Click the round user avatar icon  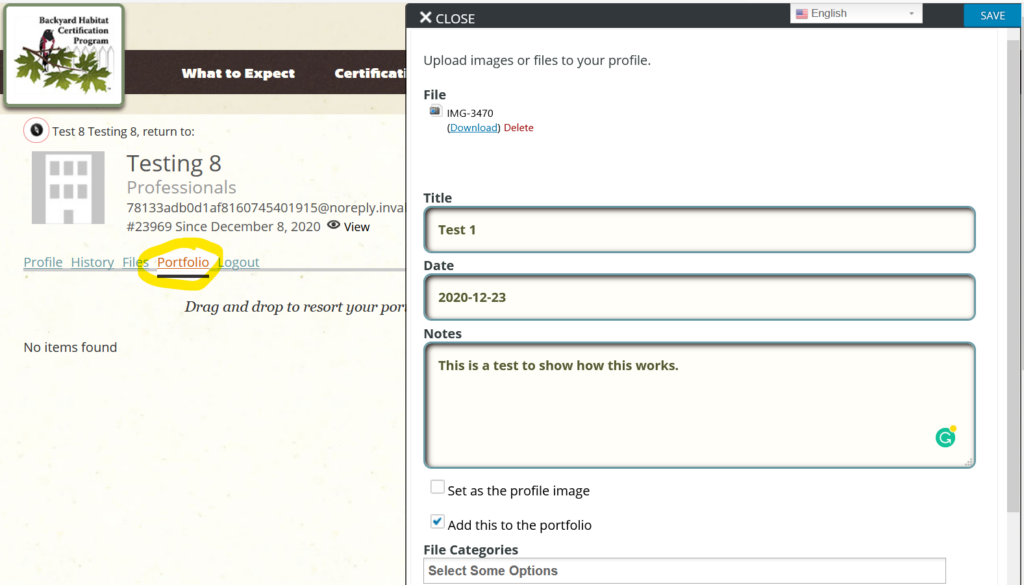[37, 131]
